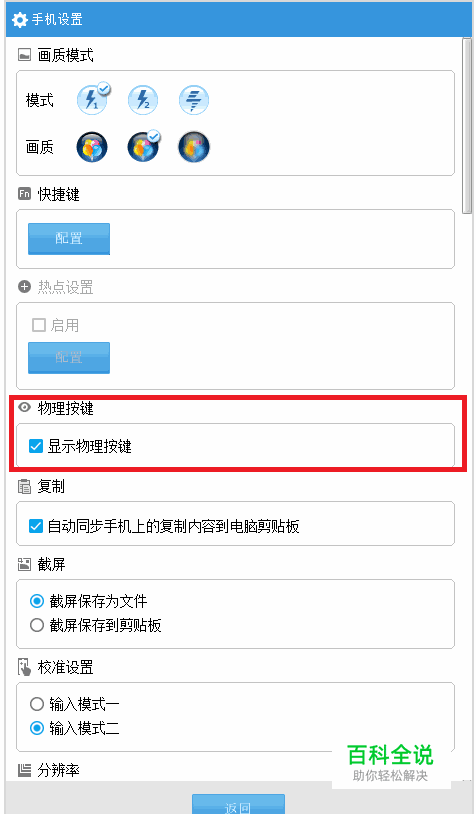Screen dimensions: 476x814
Task: Choose the third speed mode icon
Action: [x=194, y=100]
